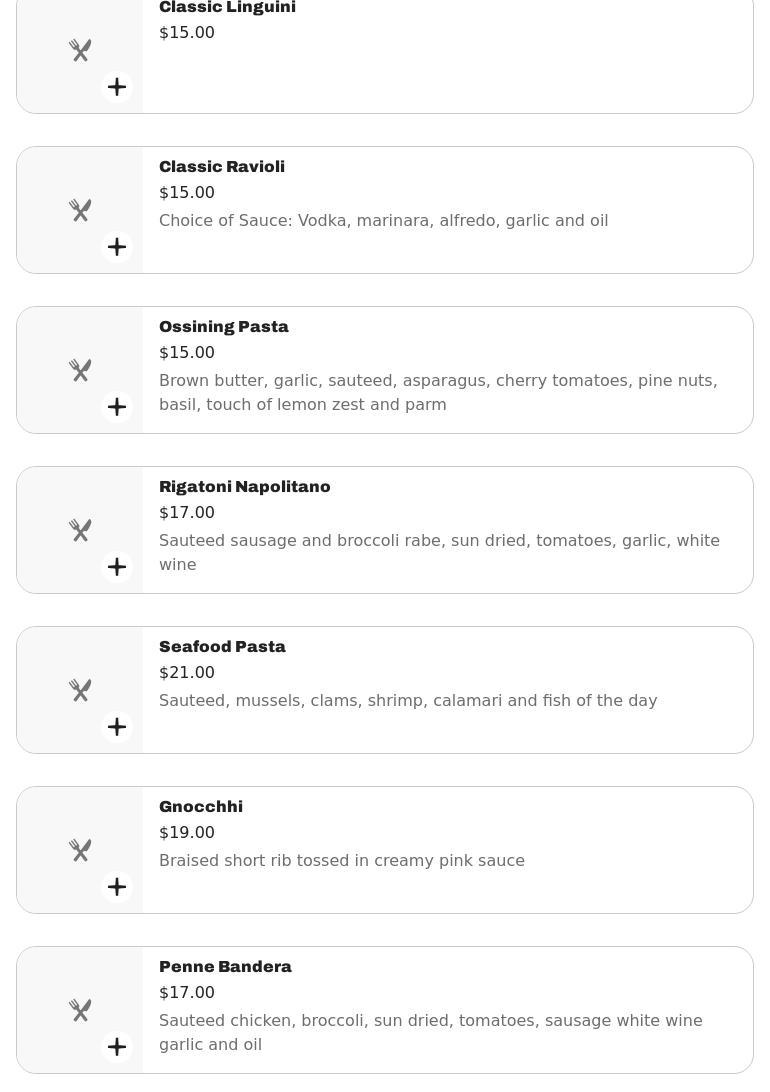770x1092 pixels.
Task: Click the Seafood Pasta $21.00 price
Action: pos(187,673)
